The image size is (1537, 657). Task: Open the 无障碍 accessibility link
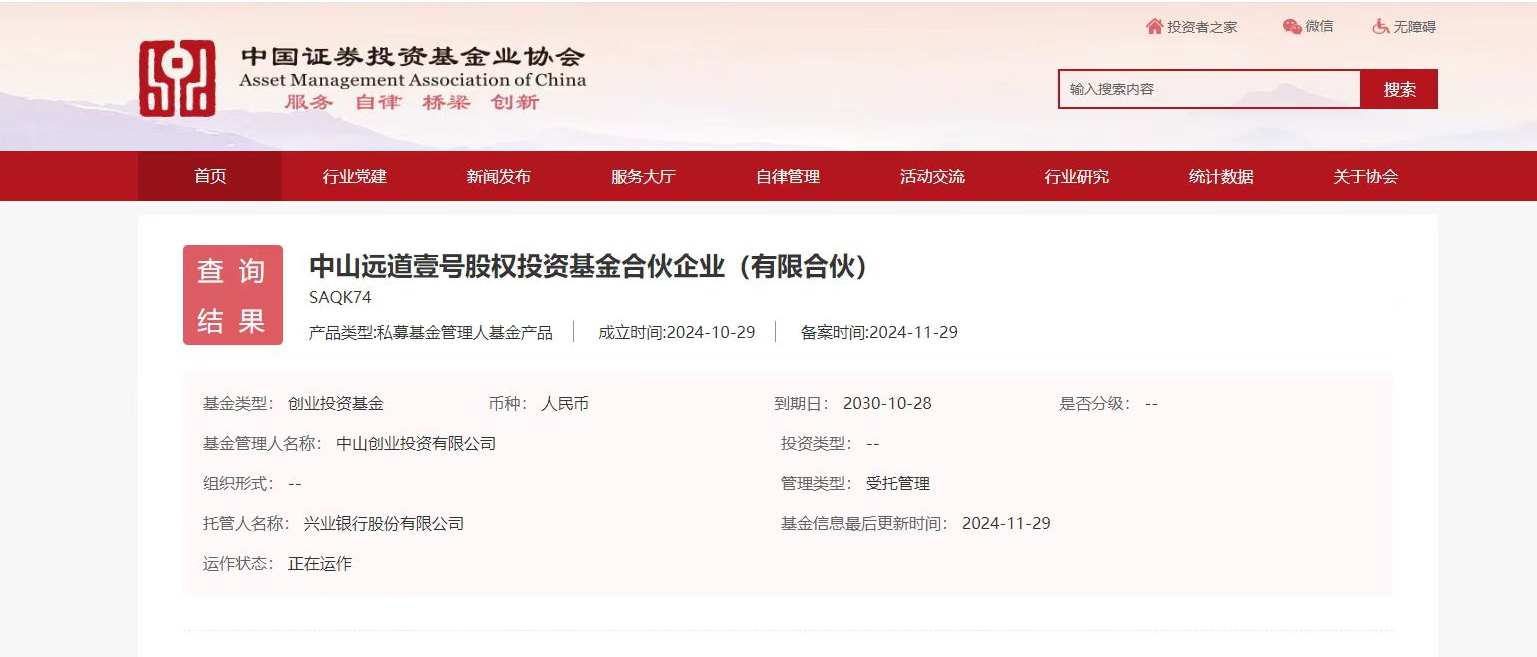tap(1414, 27)
